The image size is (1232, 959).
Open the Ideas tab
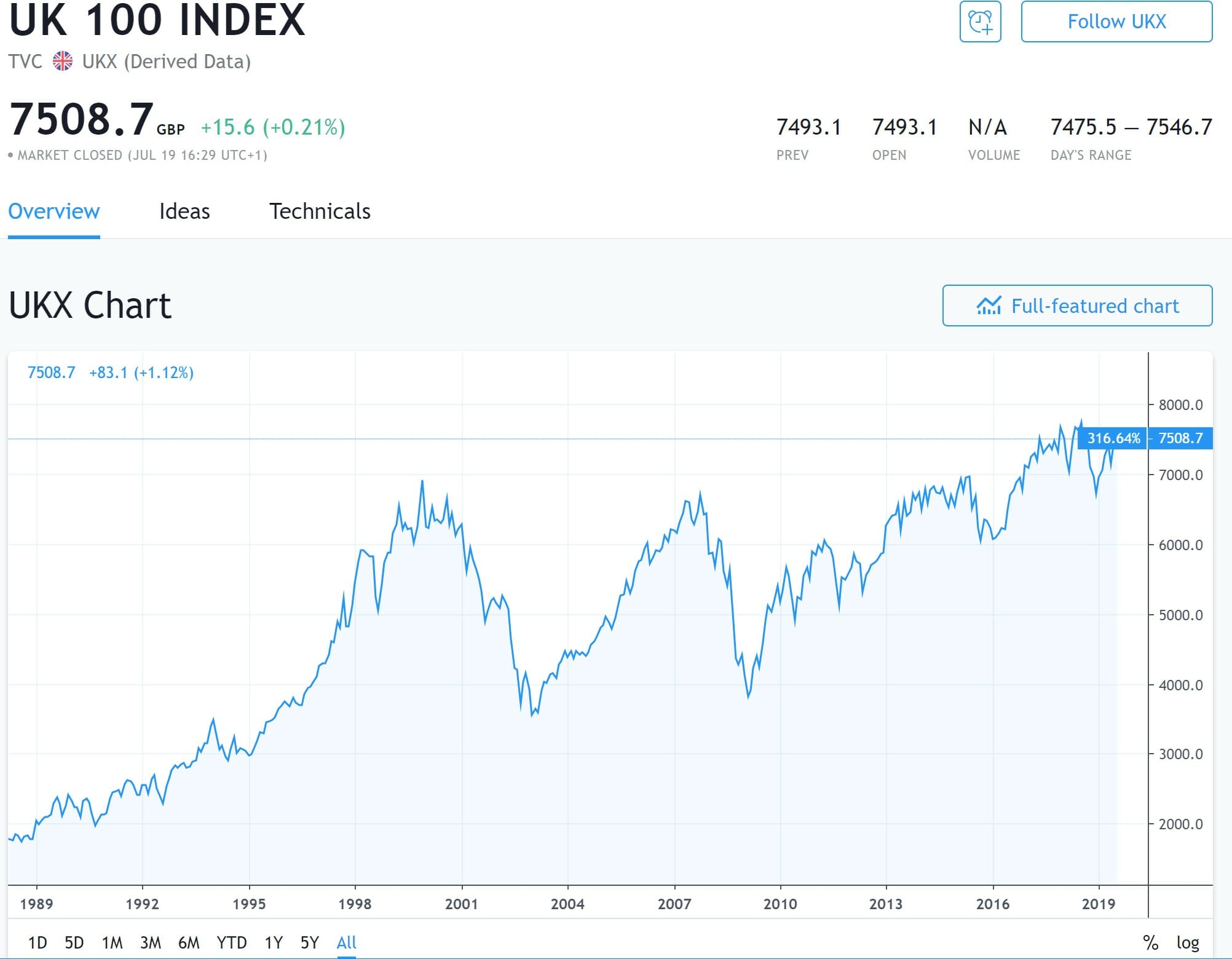(x=184, y=211)
